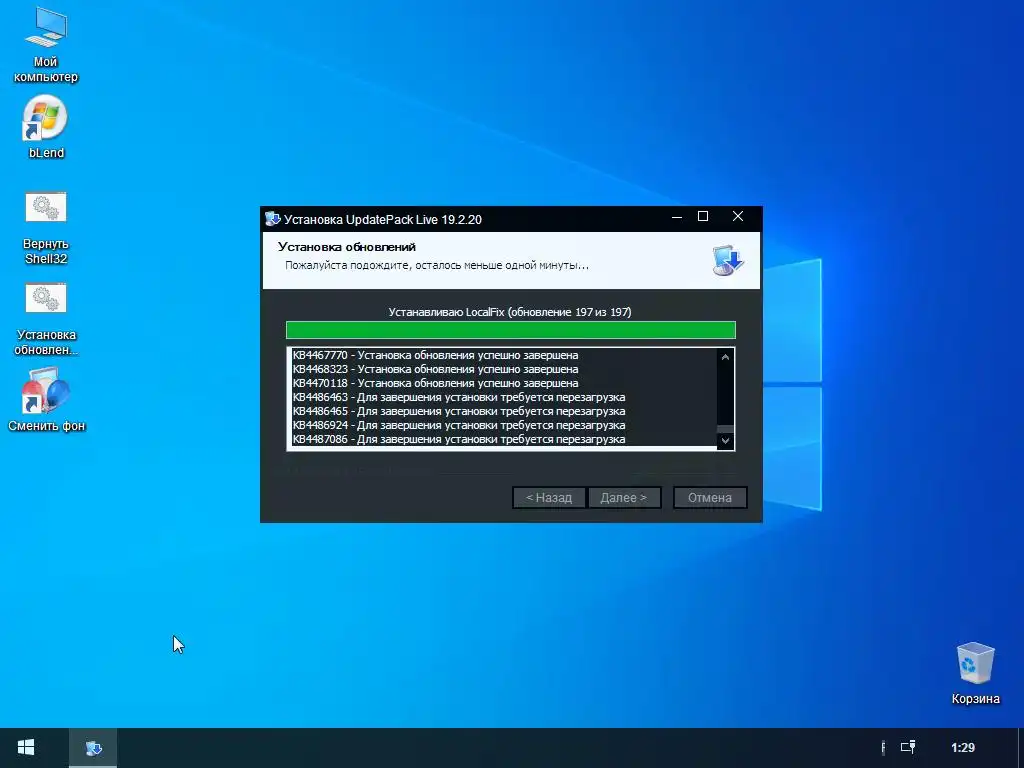Open the Windows Start menu
Viewport: 1024px width, 768px height.
point(26,748)
